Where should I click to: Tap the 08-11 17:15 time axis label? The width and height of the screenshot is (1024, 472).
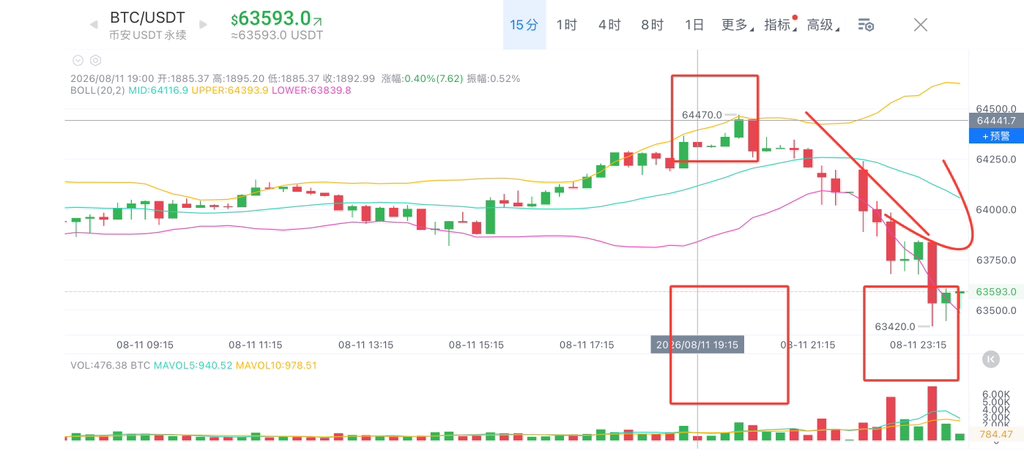click(x=586, y=345)
